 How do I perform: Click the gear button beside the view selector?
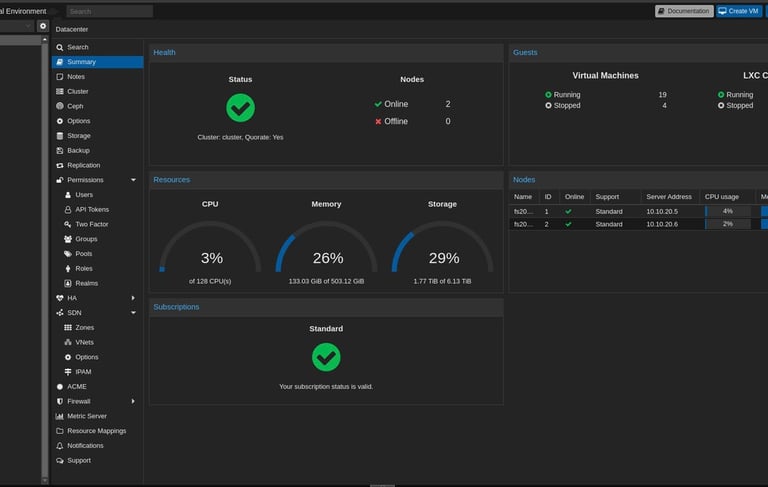43,26
